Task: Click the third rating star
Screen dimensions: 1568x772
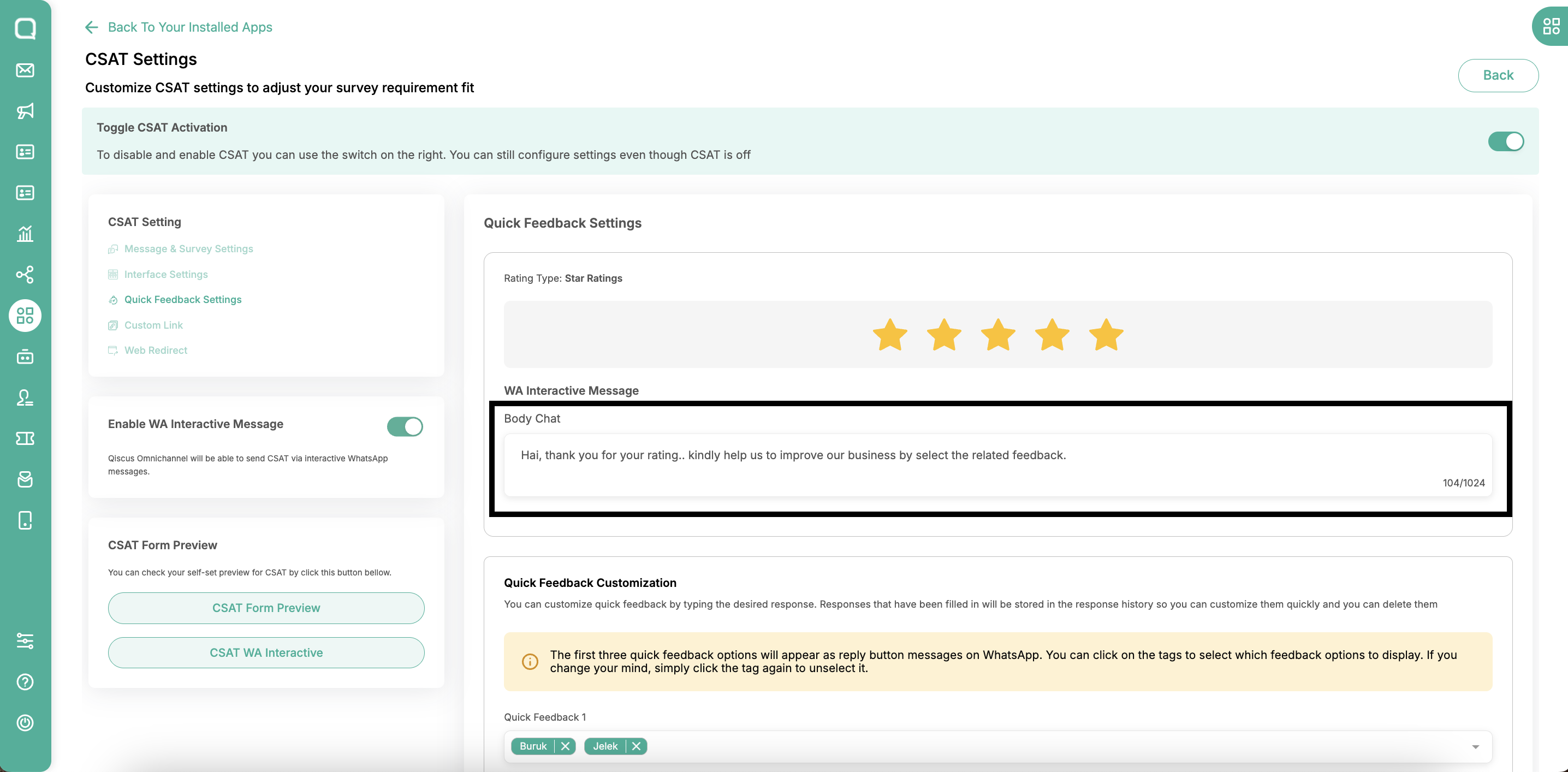Action: [997, 334]
